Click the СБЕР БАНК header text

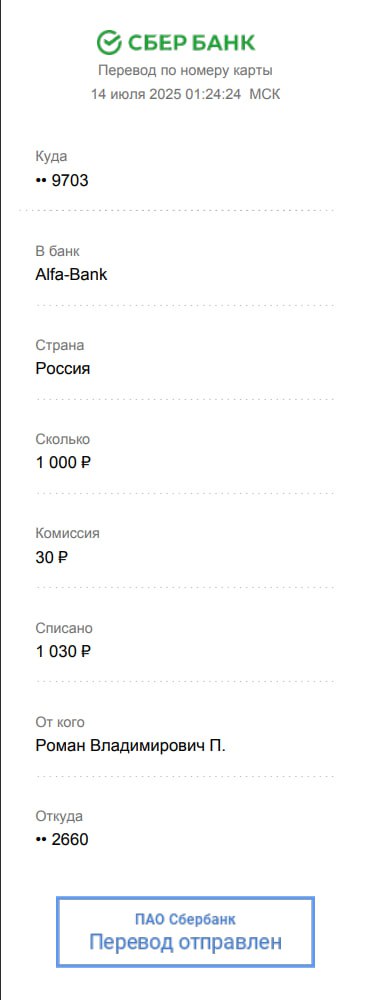coord(191,43)
